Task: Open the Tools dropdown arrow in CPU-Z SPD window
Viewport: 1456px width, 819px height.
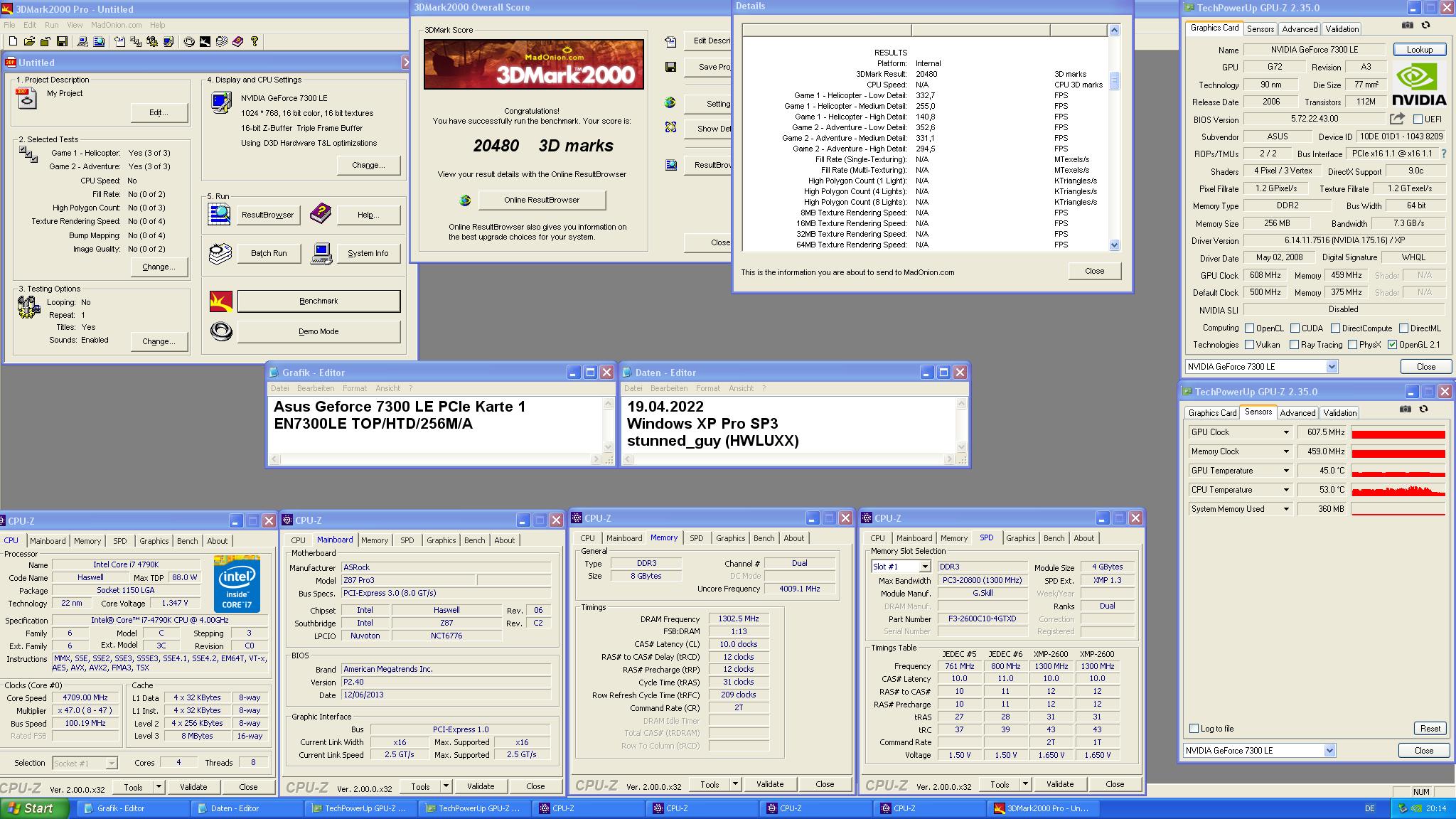Action: click(1025, 784)
